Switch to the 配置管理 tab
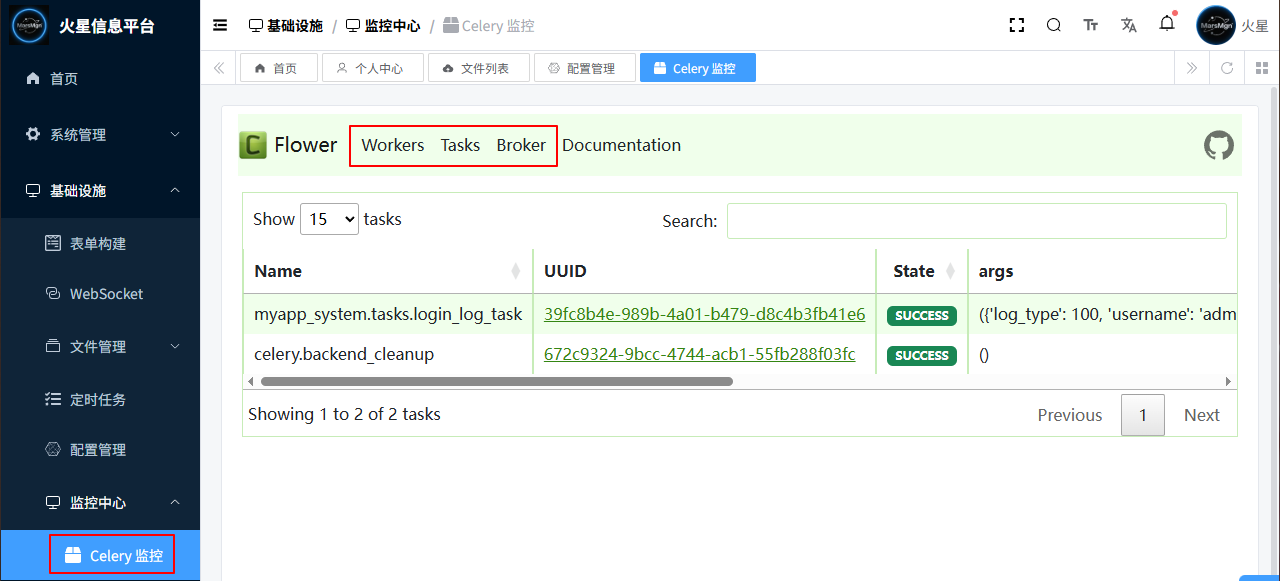The image size is (1280, 581). coord(585,68)
